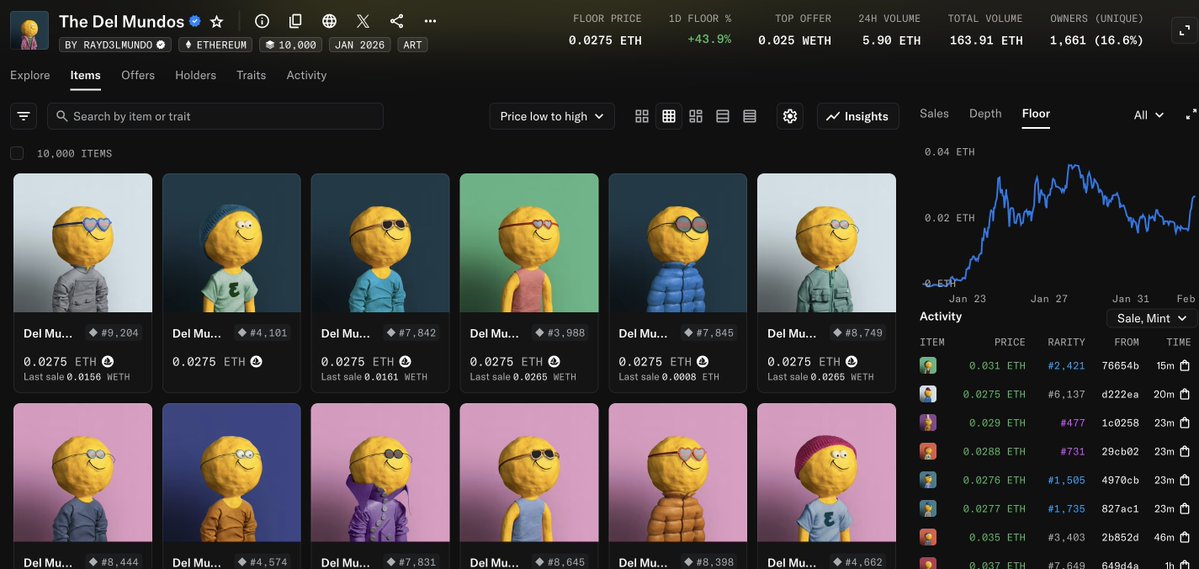Open the collection website globe icon
Screen dimensions: 1199x569
coord(329,21)
